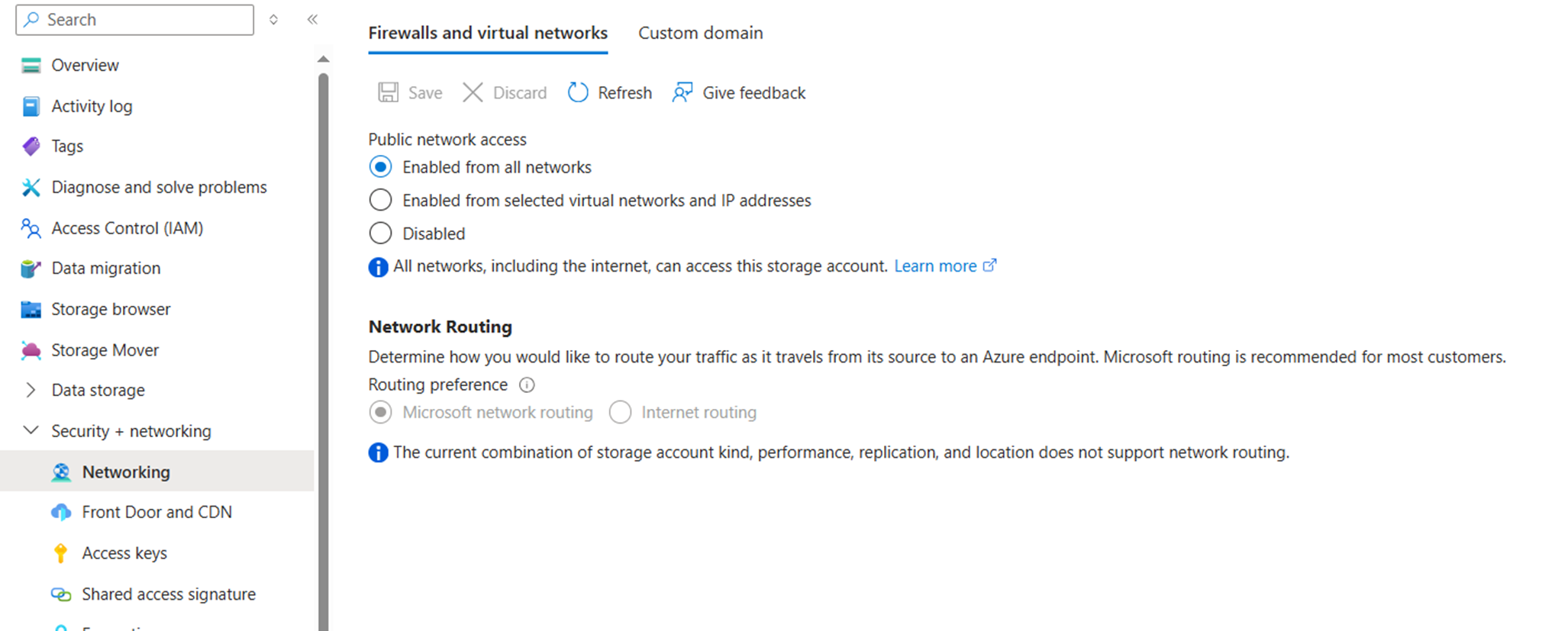The height and width of the screenshot is (631, 1568).
Task: Choose Enabled from selected virtual networks option
Action: coord(380,201)
